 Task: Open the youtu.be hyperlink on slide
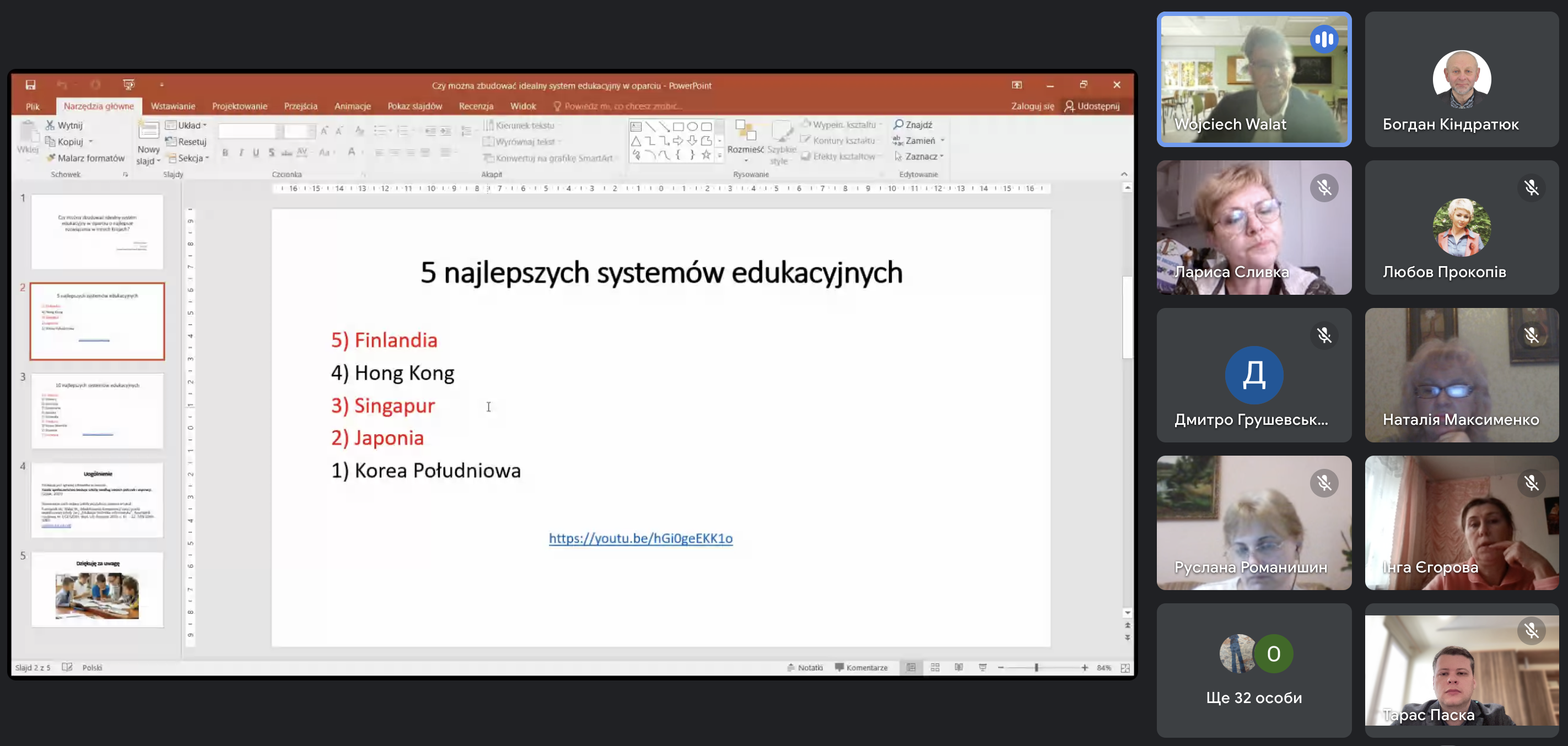coord(640,538)
